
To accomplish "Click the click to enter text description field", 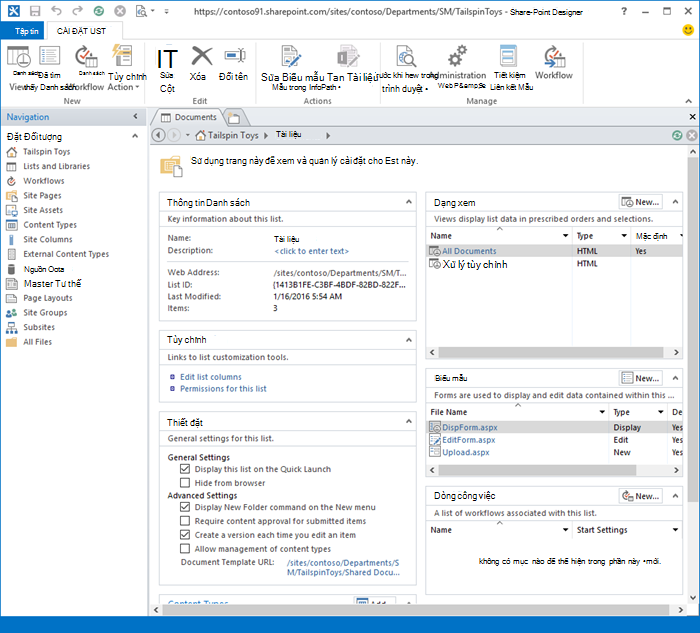I will pyautogui.click(x=311, y=251).
